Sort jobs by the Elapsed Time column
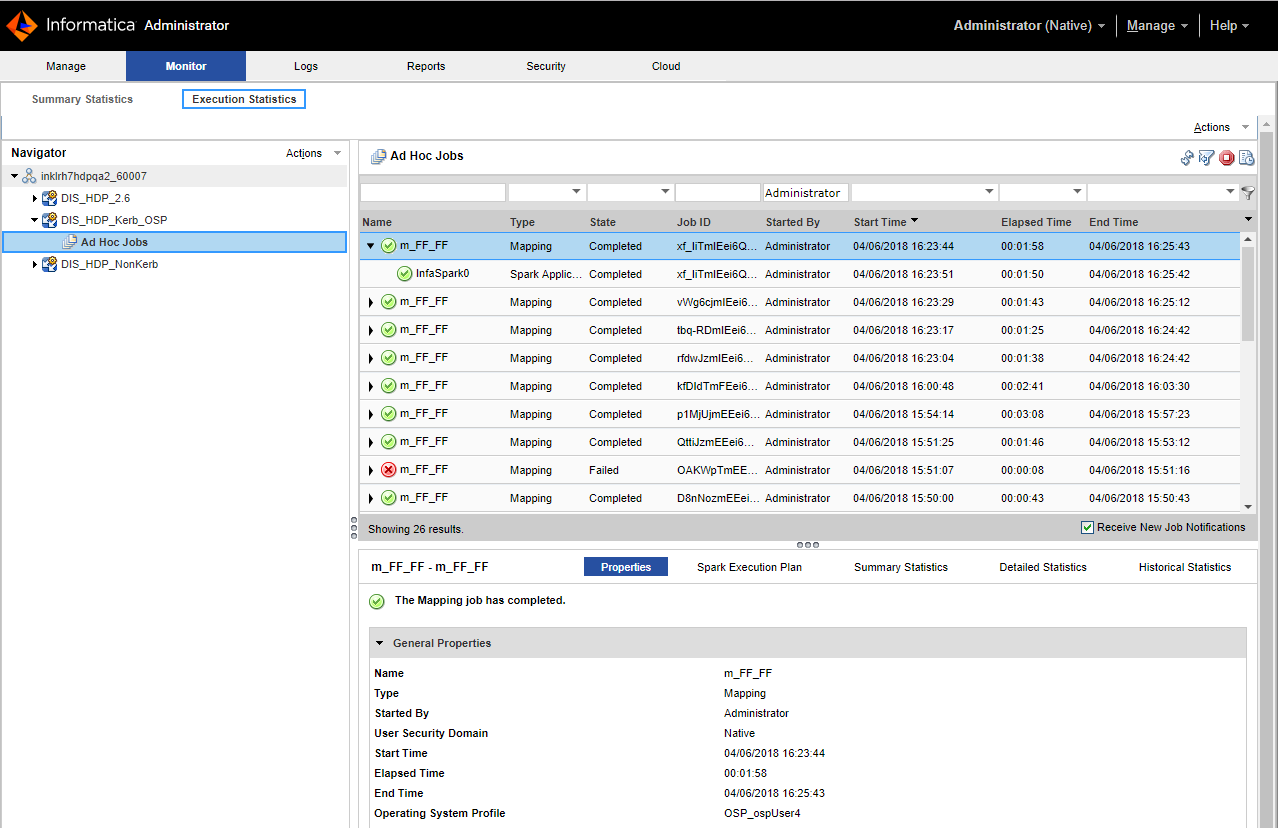Viewport: 1278px width, 828px height. 1036,222
